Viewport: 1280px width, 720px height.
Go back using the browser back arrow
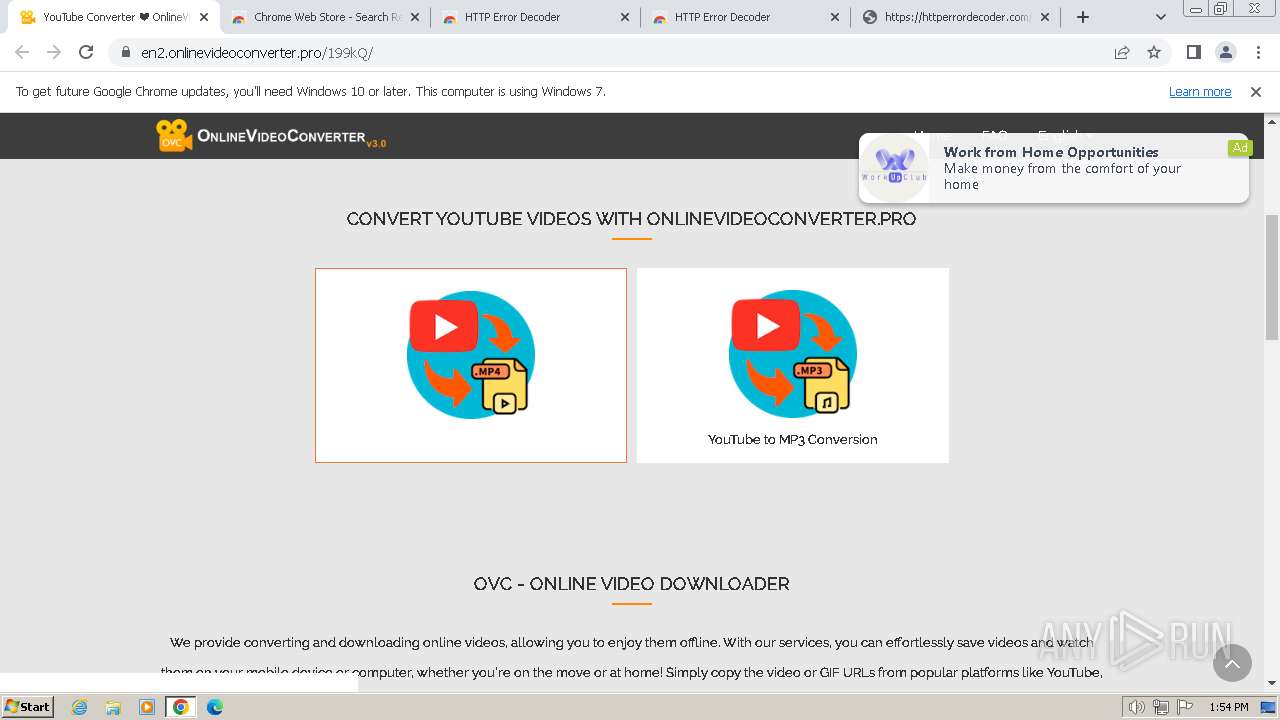click(x=22, y=52)
